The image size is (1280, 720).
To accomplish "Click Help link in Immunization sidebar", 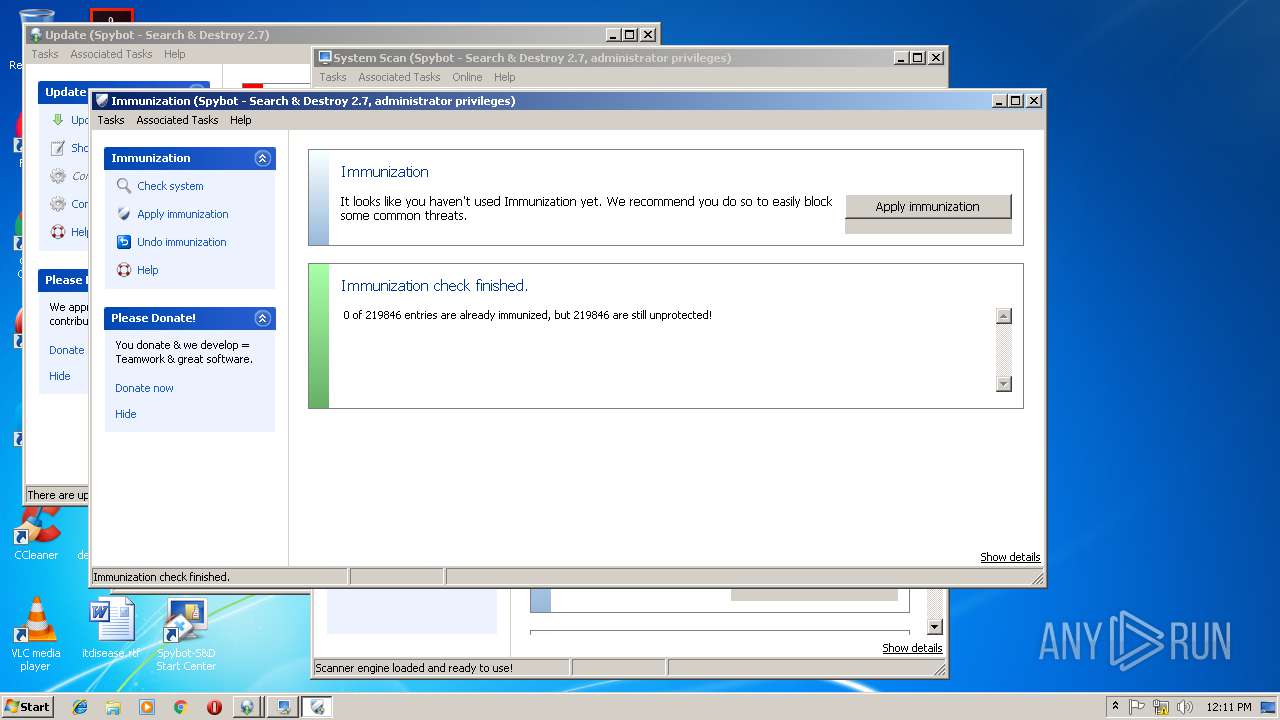I will coord(147,270).
